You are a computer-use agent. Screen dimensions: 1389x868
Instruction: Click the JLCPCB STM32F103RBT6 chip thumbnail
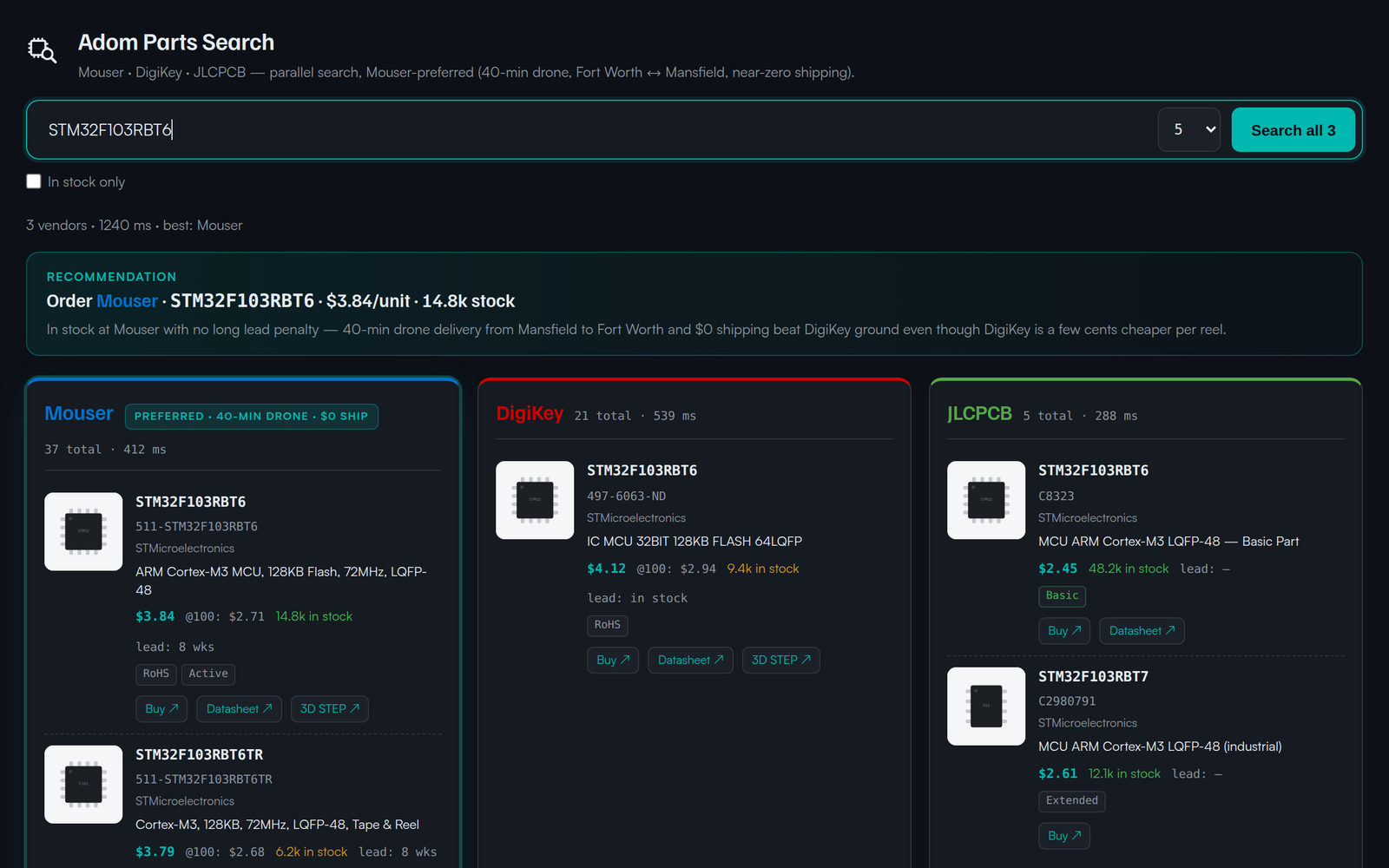click(x=986, y=500)
